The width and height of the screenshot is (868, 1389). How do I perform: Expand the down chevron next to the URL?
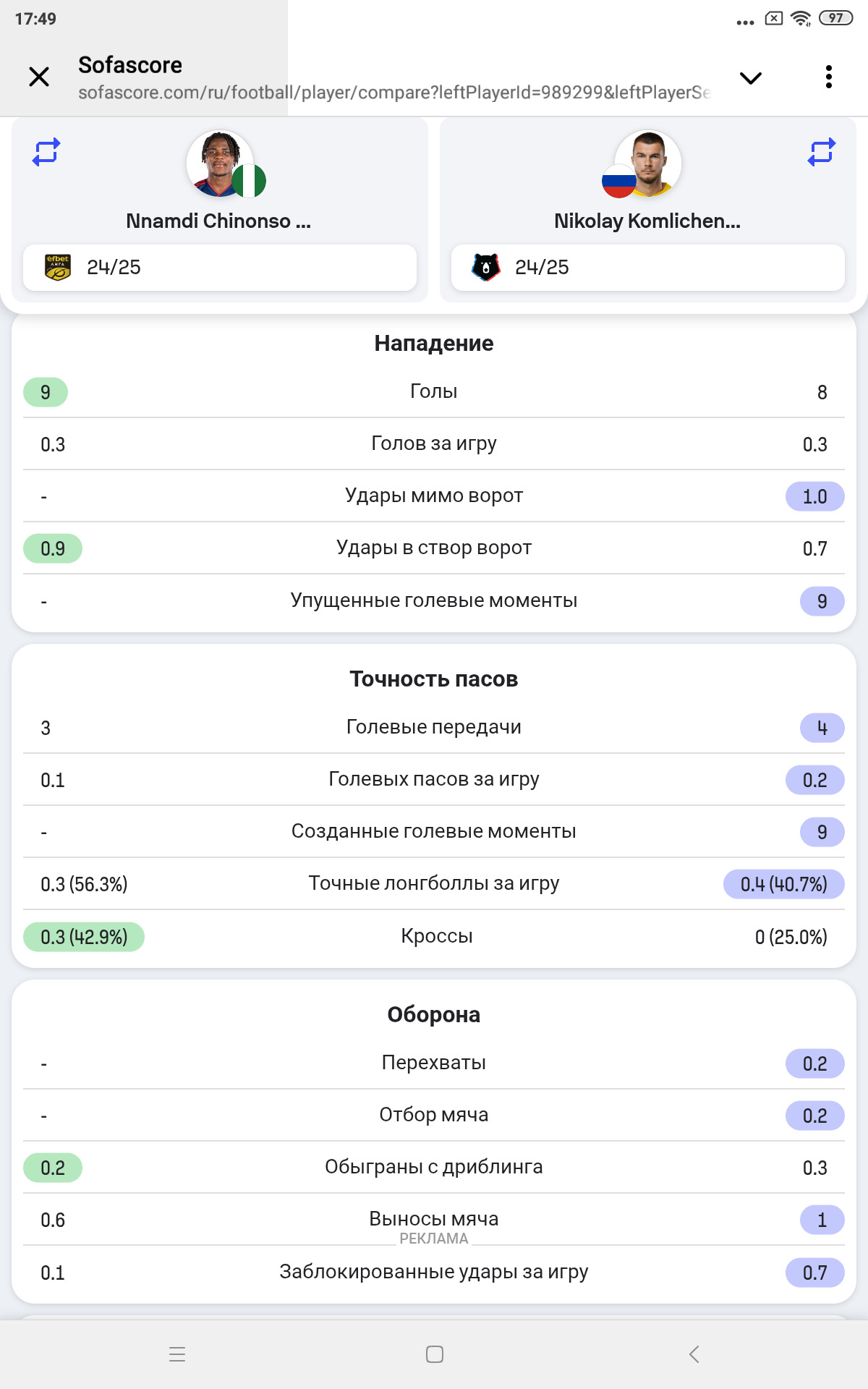[x=751, y=77]
